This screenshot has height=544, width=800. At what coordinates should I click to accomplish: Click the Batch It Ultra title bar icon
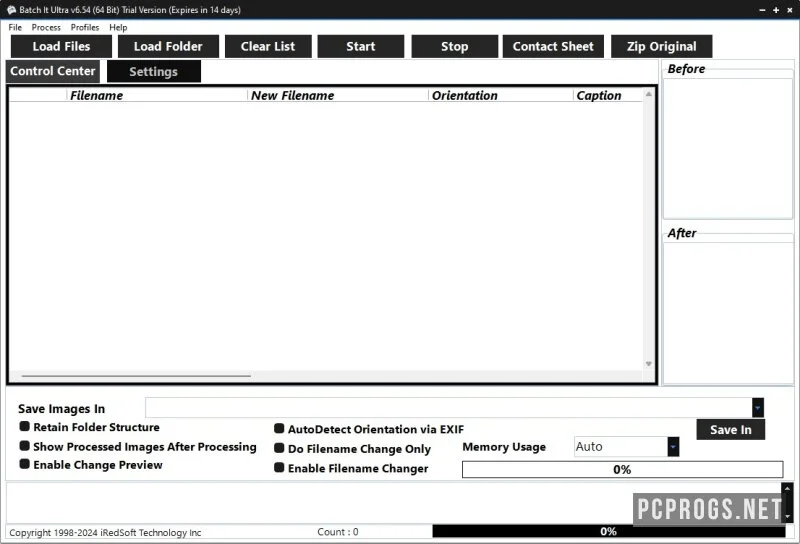(x=11, y=10)
